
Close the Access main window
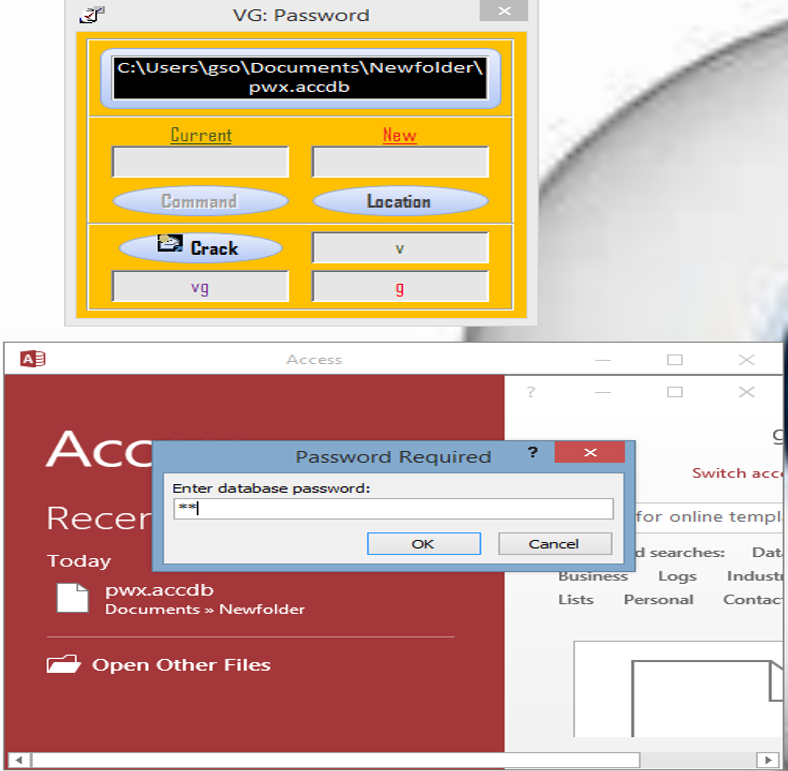pyautogui.click(x=747, y=360)
